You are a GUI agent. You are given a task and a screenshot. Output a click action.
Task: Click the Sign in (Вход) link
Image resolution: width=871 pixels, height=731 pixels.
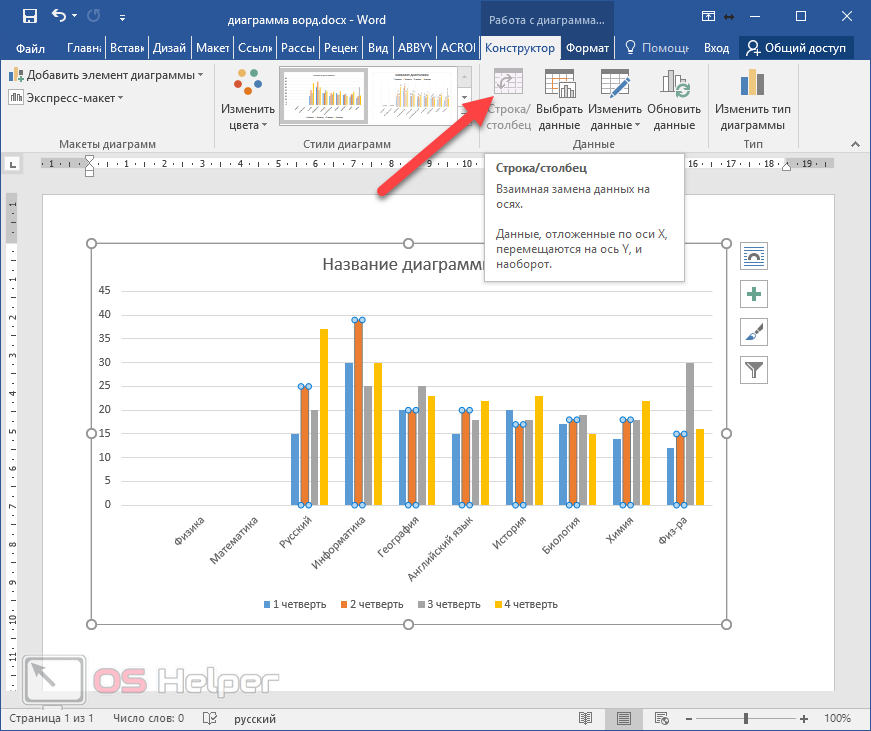tap(716, 47)
